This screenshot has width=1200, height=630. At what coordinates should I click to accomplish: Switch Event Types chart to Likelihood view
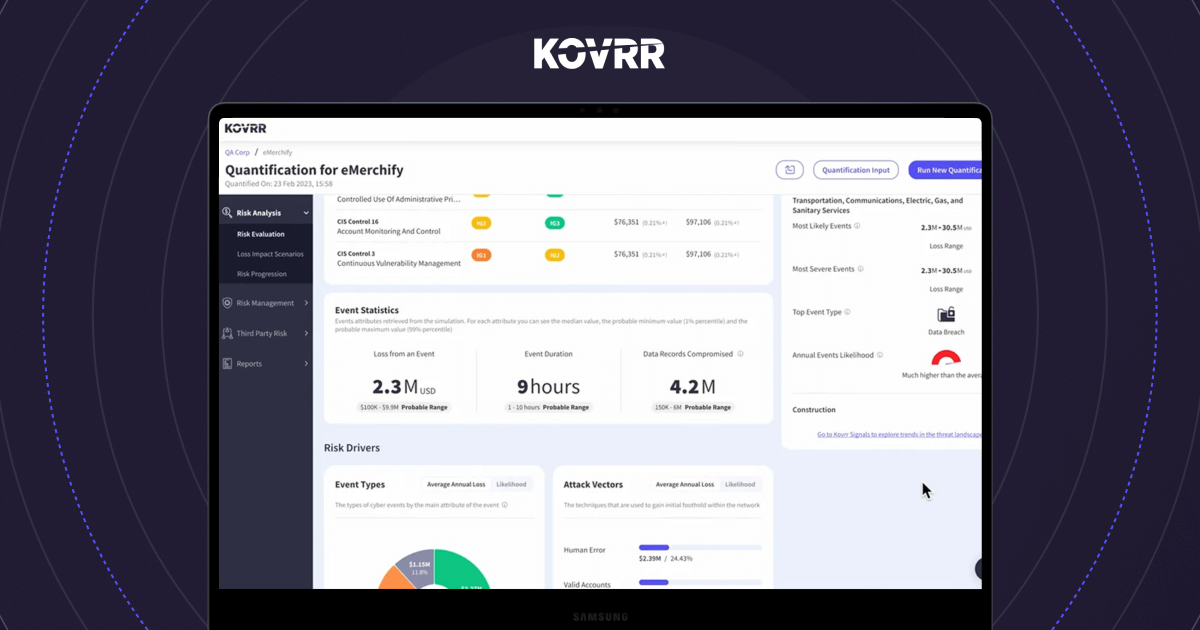point(512,484)
